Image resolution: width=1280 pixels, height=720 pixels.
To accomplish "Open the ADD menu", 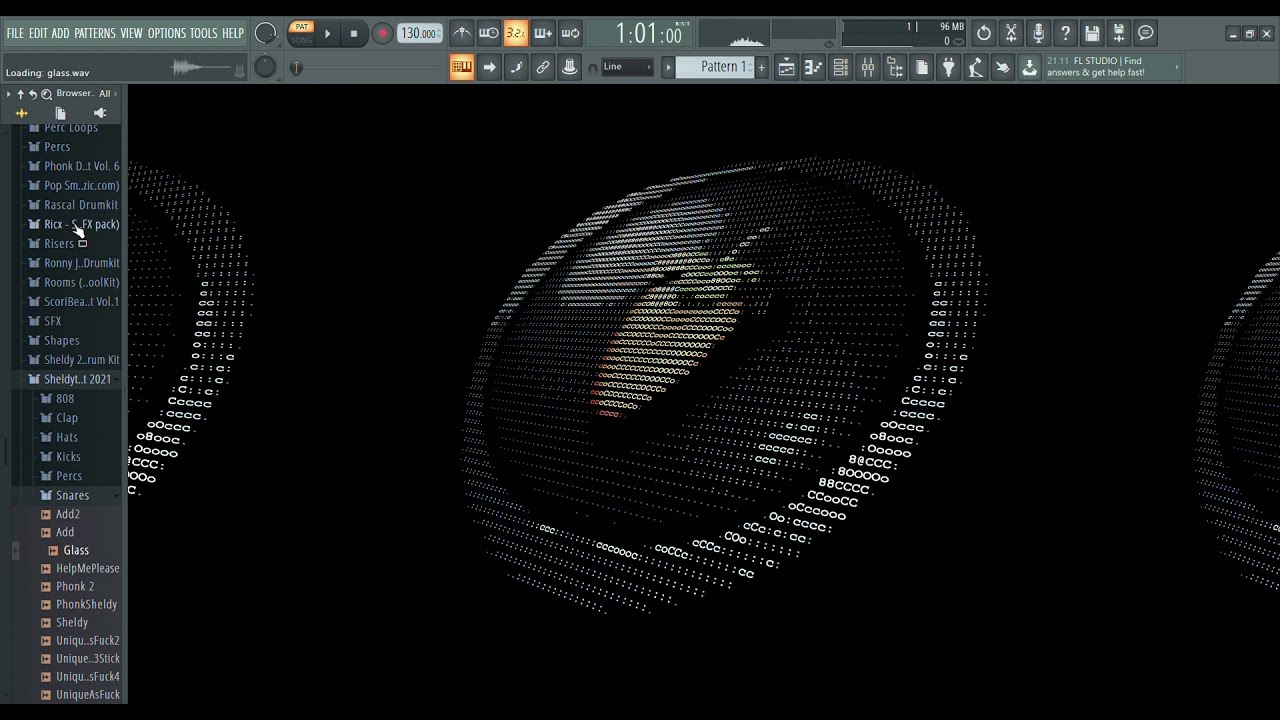I will [x=61, y=34].
